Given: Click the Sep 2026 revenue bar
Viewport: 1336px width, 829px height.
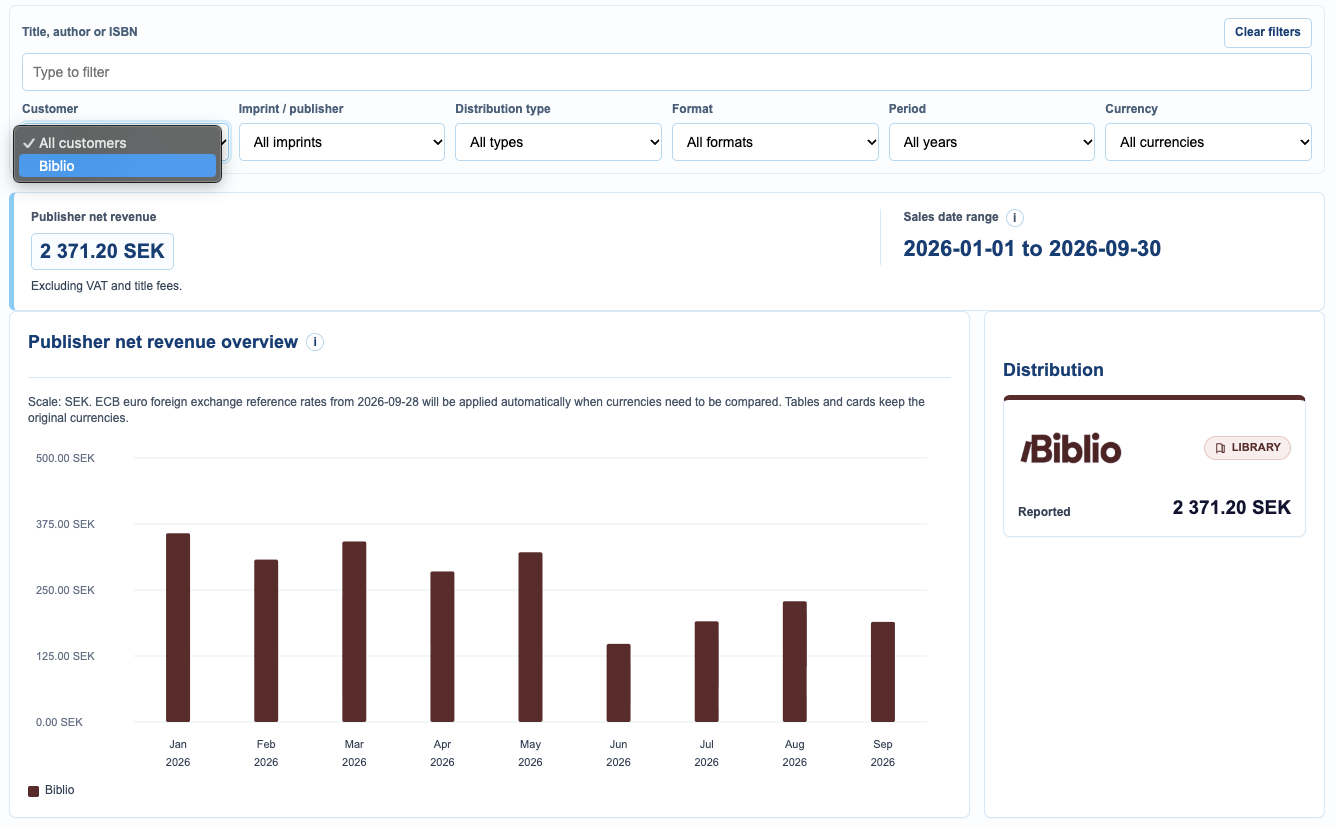Looking at the screenshot, I should [x=882, y=672].
